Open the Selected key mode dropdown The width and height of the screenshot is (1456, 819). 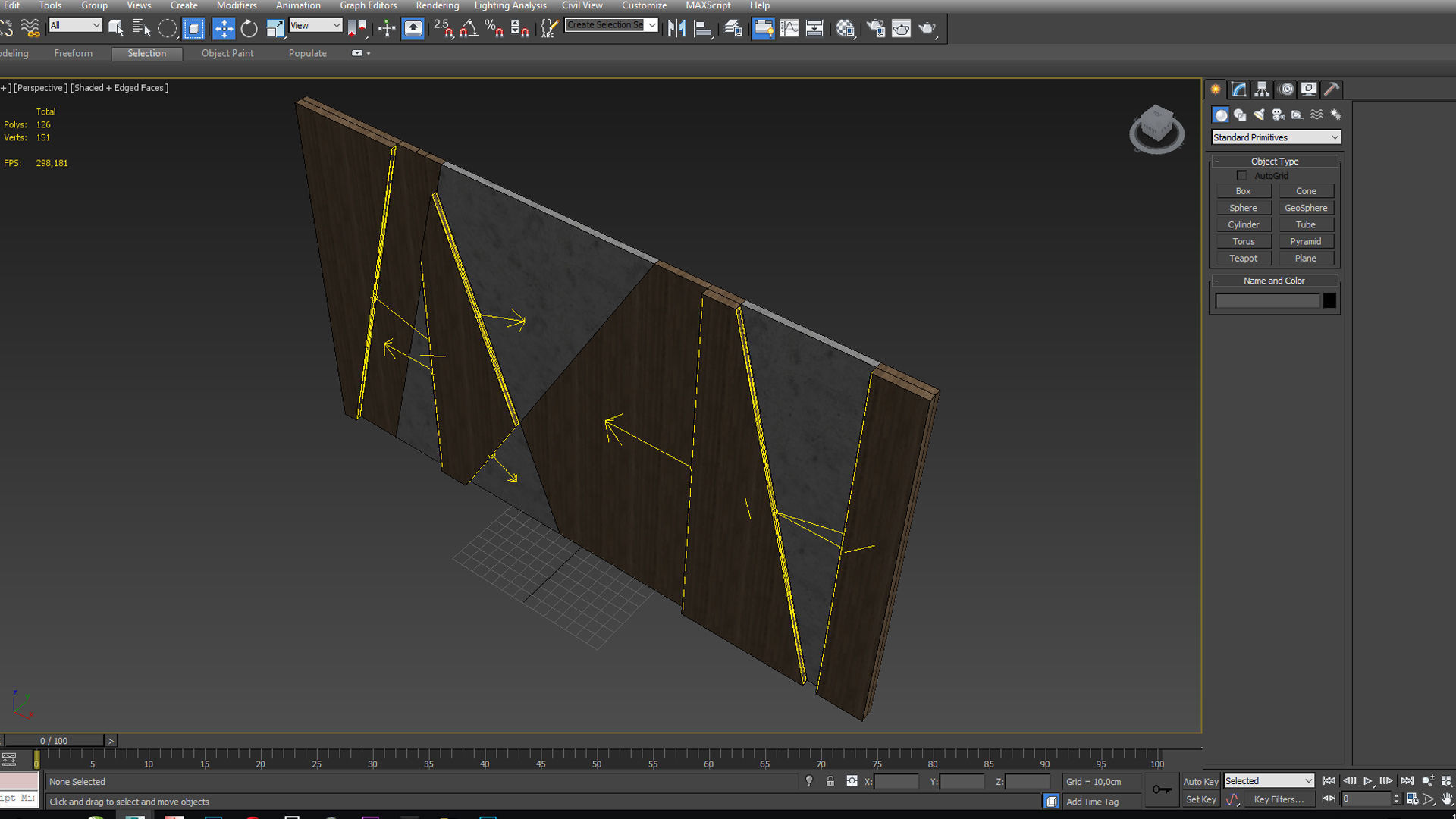(x=1269, y=781)
